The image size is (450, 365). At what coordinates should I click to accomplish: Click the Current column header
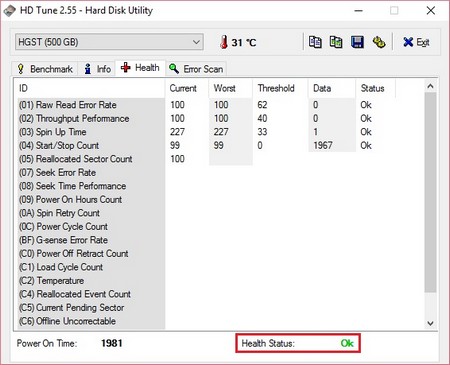187,88
